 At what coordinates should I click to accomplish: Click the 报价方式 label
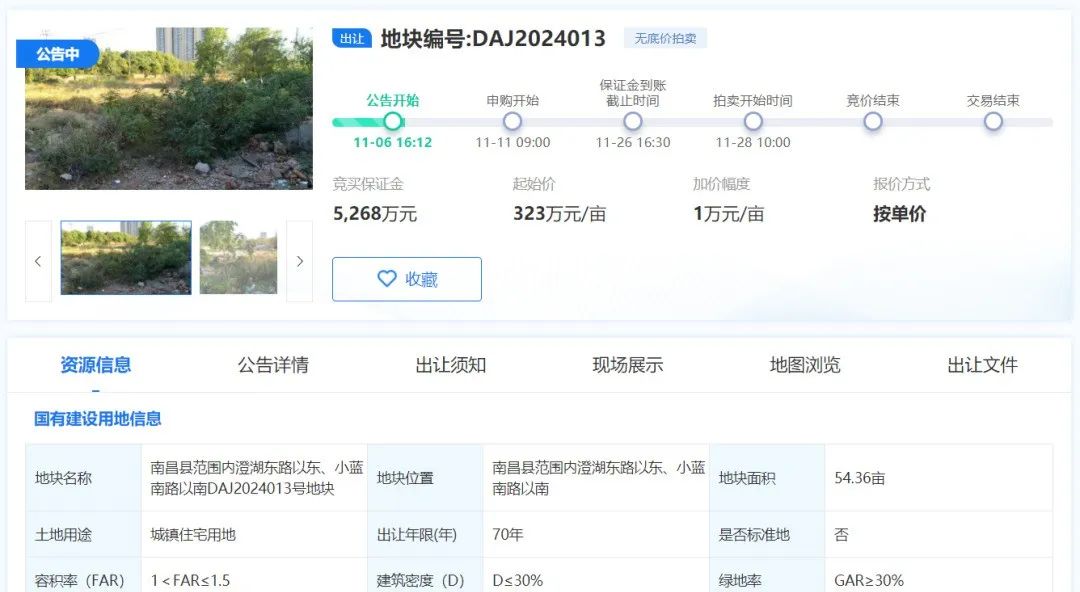click(901, 184)
